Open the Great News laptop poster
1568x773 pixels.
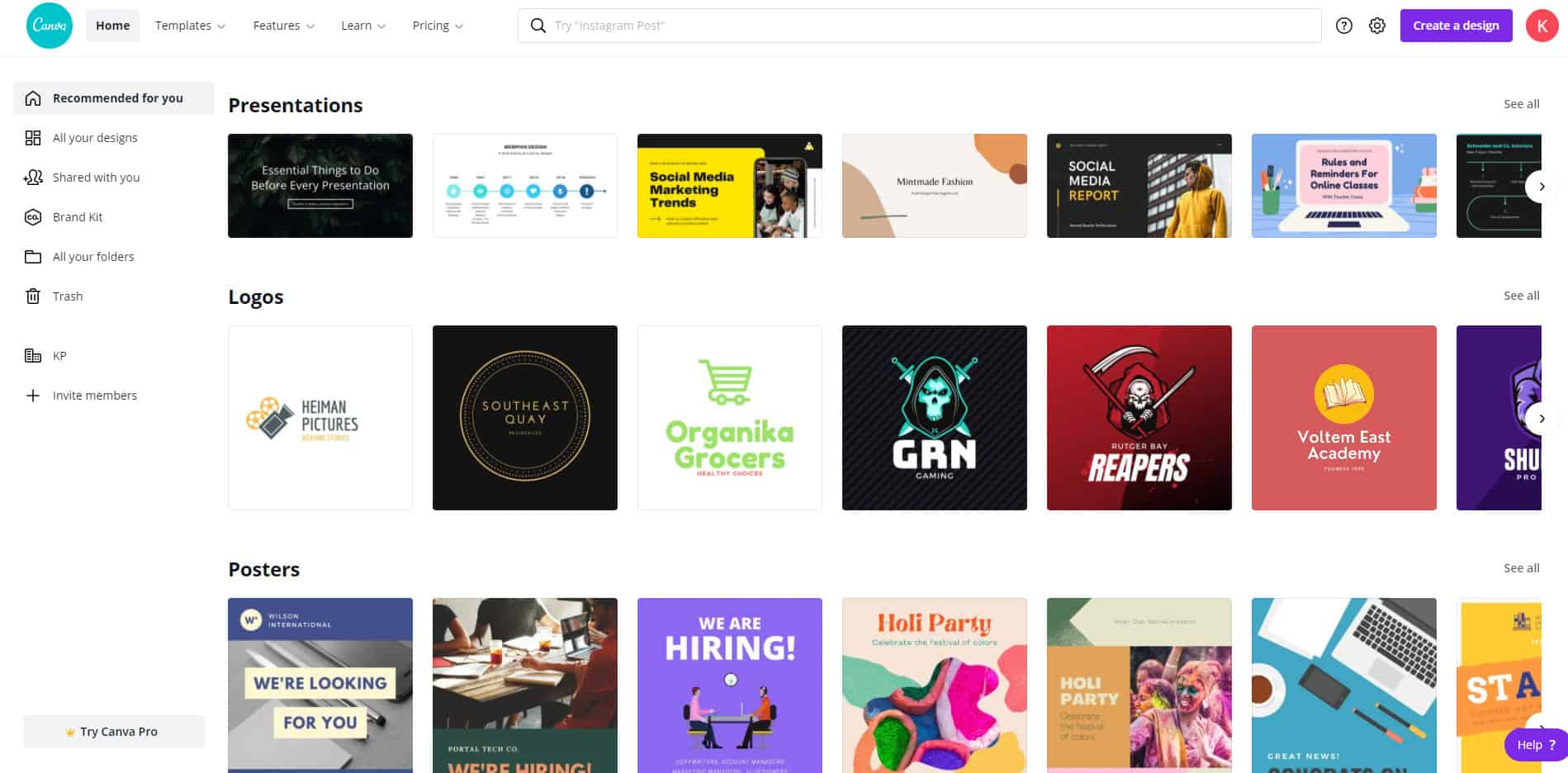point(1344,685)
